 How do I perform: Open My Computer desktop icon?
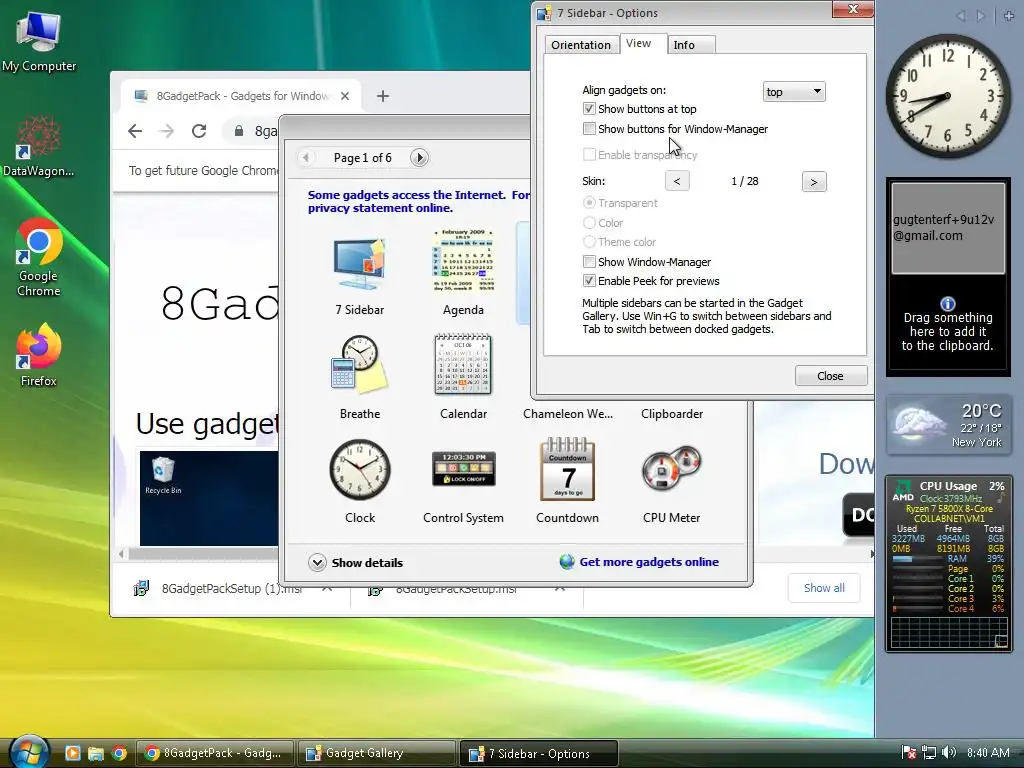coord(39,42)
